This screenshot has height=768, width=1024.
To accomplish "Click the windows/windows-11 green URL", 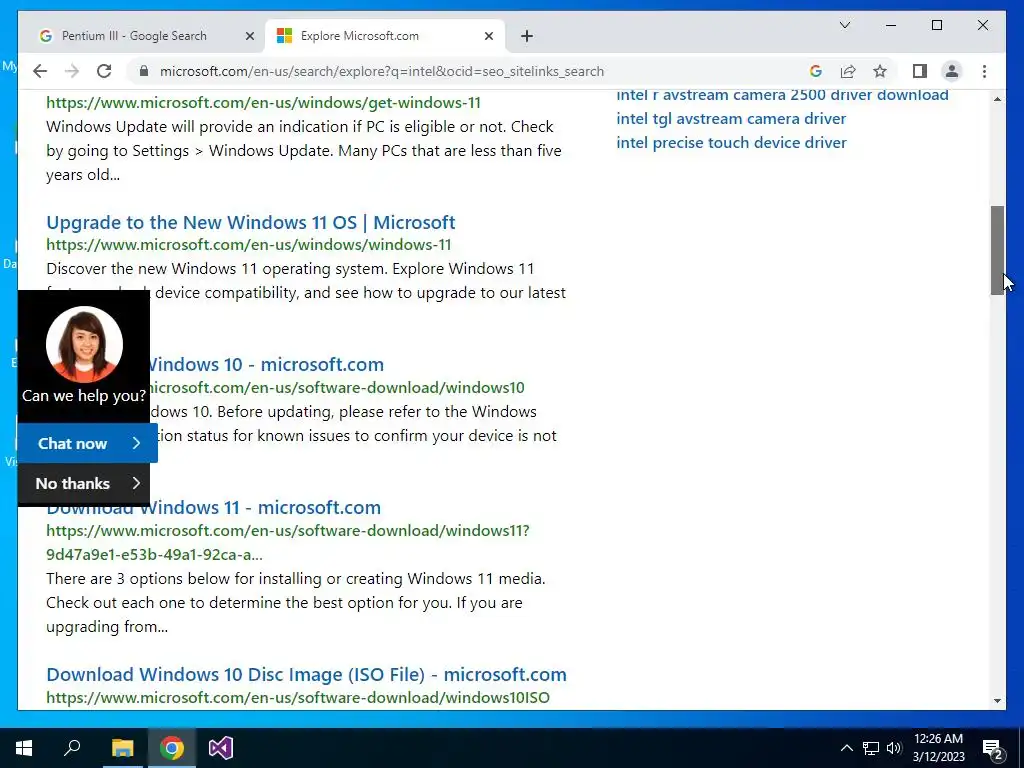I will (x=249, y=245).
